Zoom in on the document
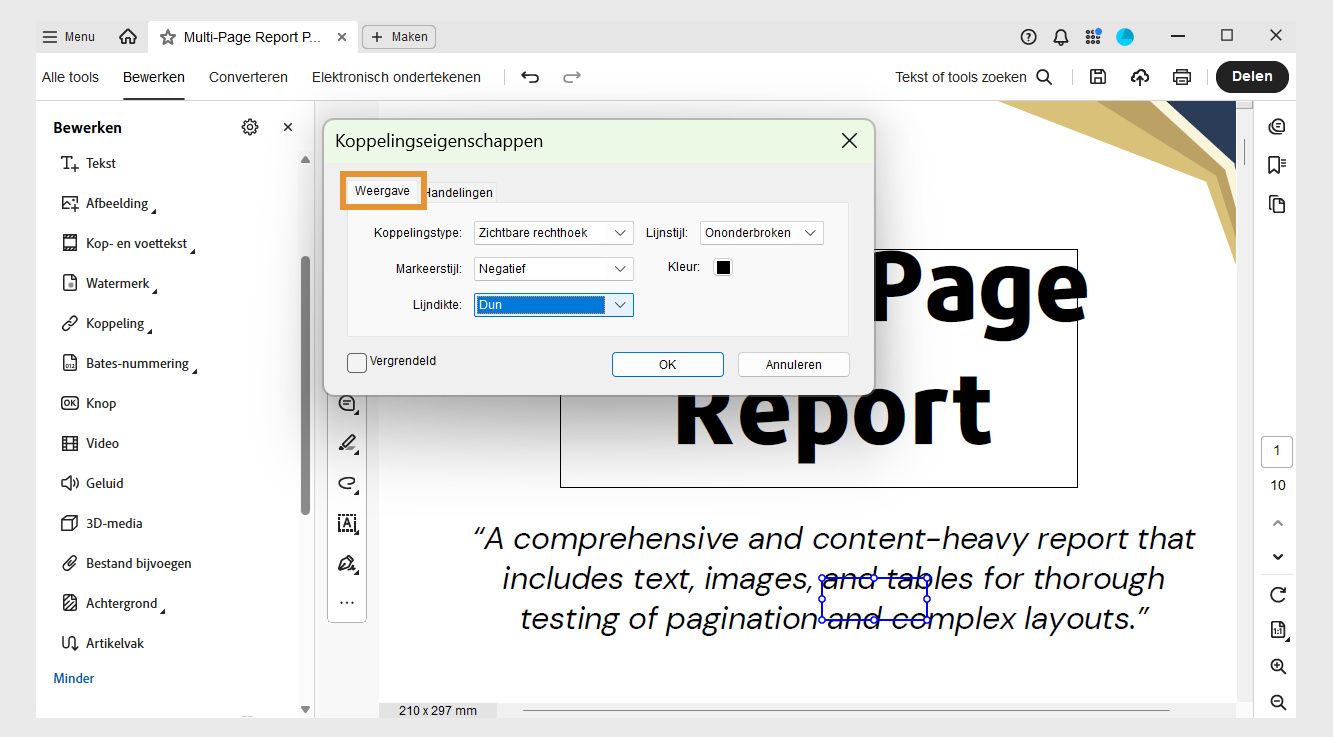1333x737 pixels. [x=1278, y=667]
